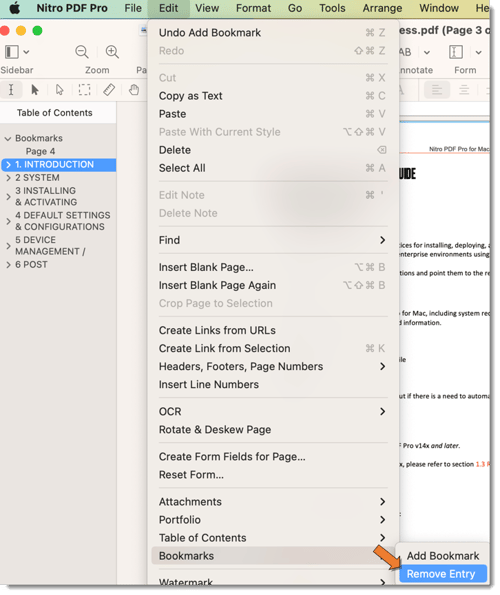Open the Form tool dropdown arrow

pos(479,52)
